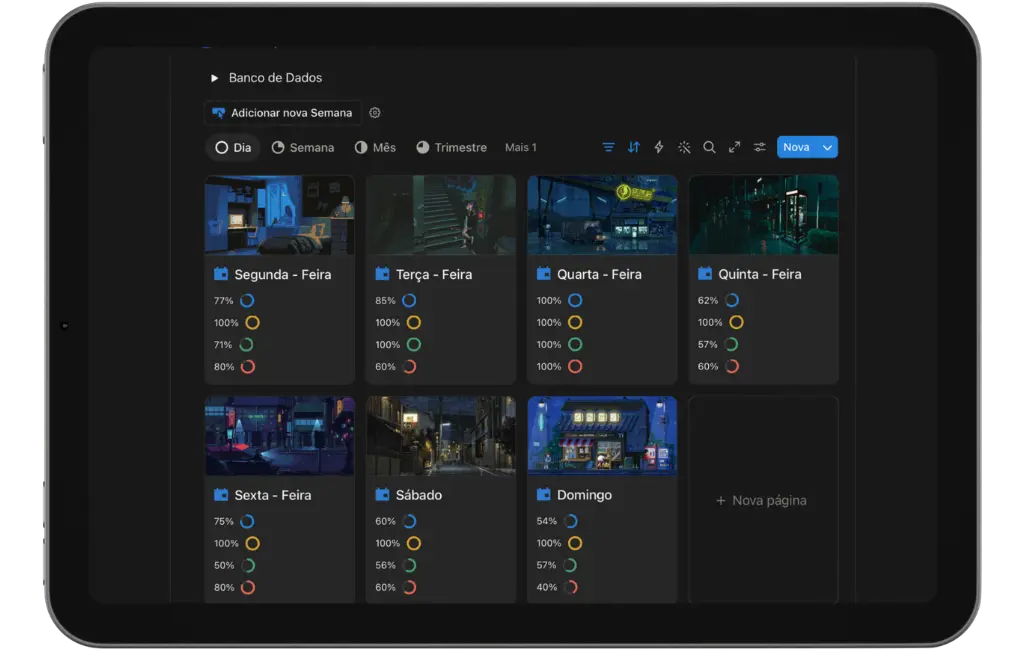Expand database to full page icon
Image resolution: width=1024 pixels, height=649 pixels.
[x=735, y=148]
